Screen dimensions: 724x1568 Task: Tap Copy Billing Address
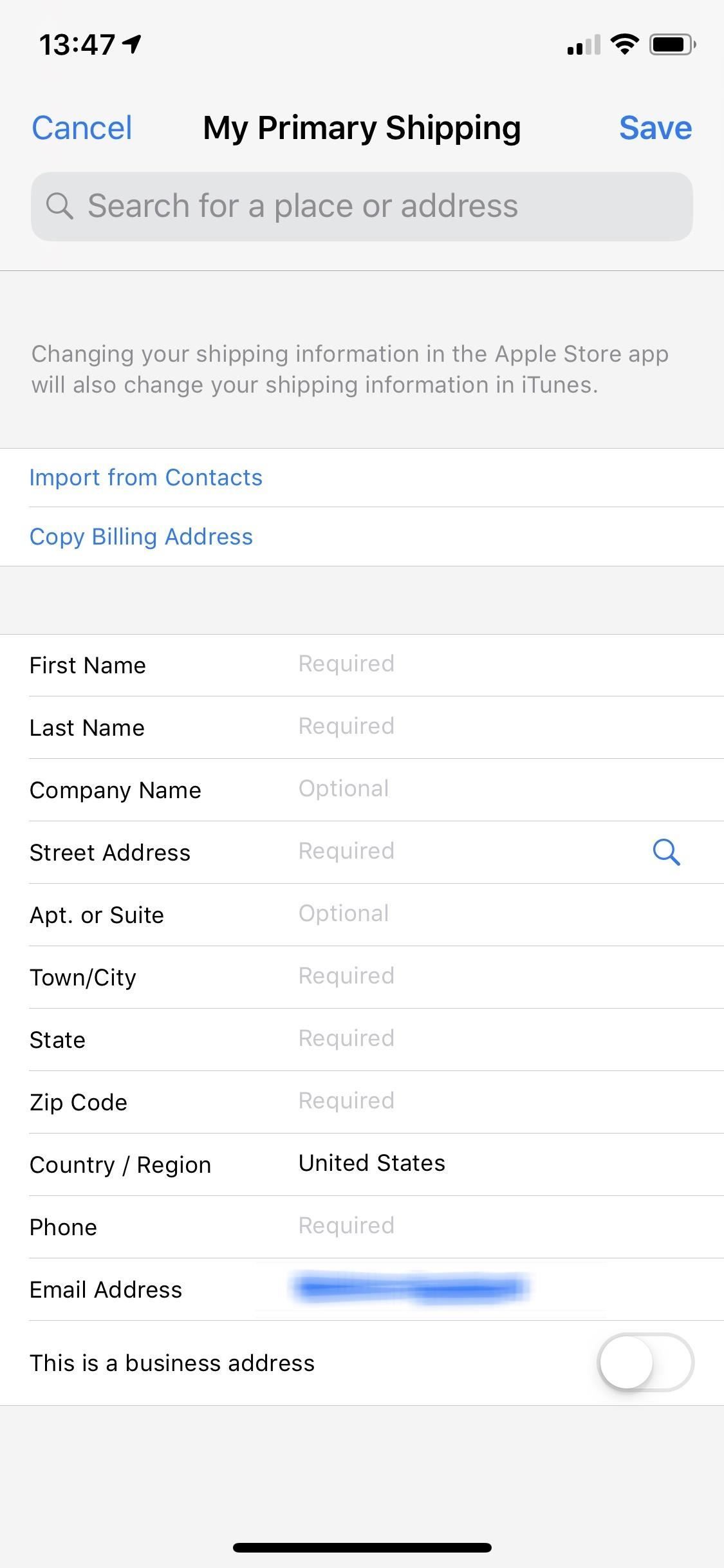point(141,537)
